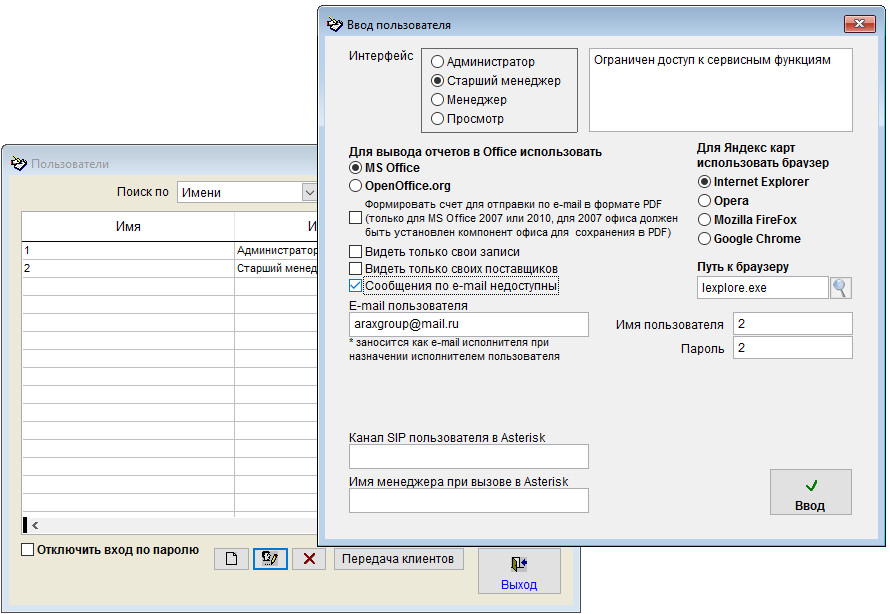Select Mozilla FireFox browser option
The image size is (890, 614).
coord(704,220)
